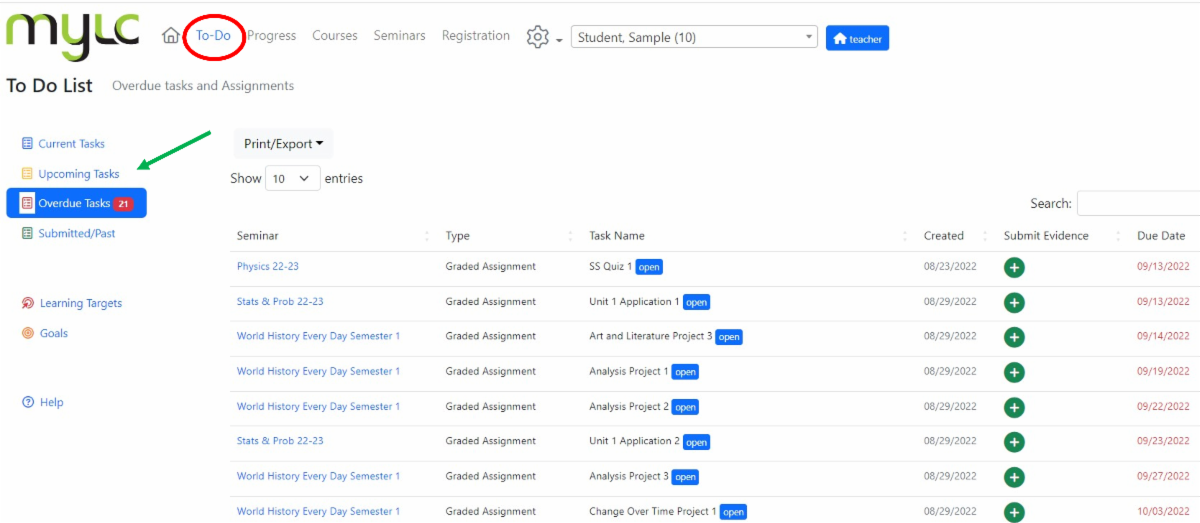This screenshot has height=523, width=1200.
Task: Select Upcoming Tasks in the sidebar
Action: pos(78,174)
